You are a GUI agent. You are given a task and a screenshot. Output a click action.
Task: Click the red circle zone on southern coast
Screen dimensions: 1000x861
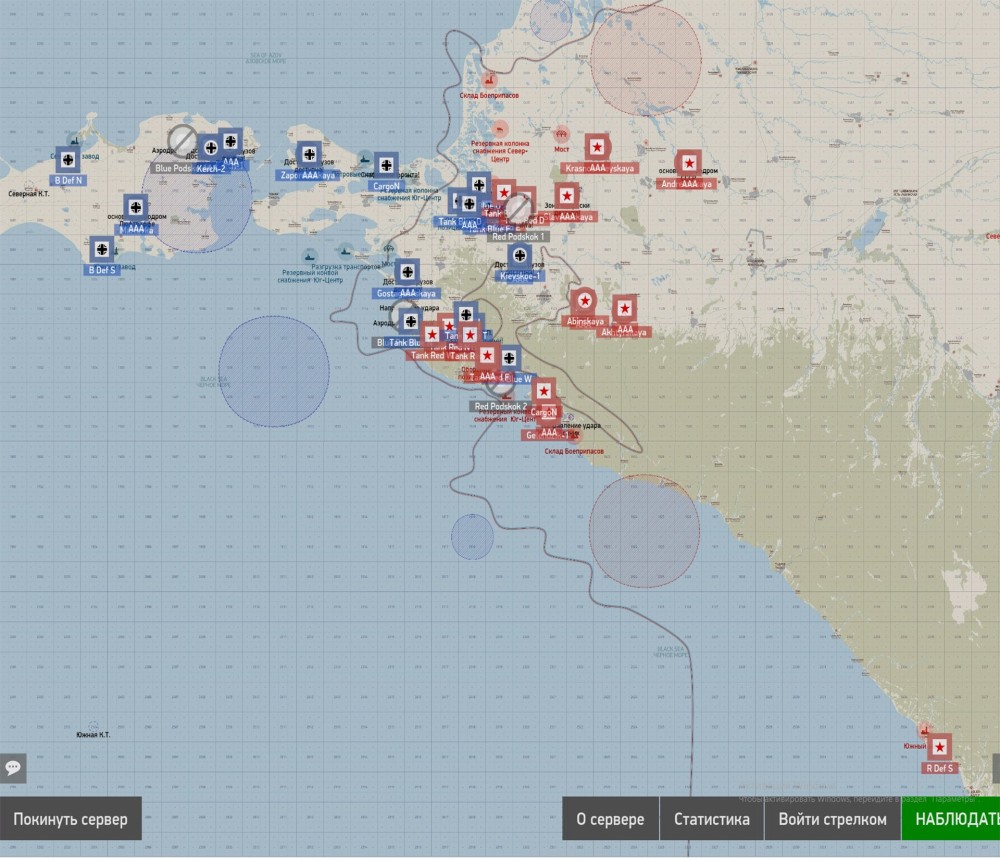click(x=644, y=531)
